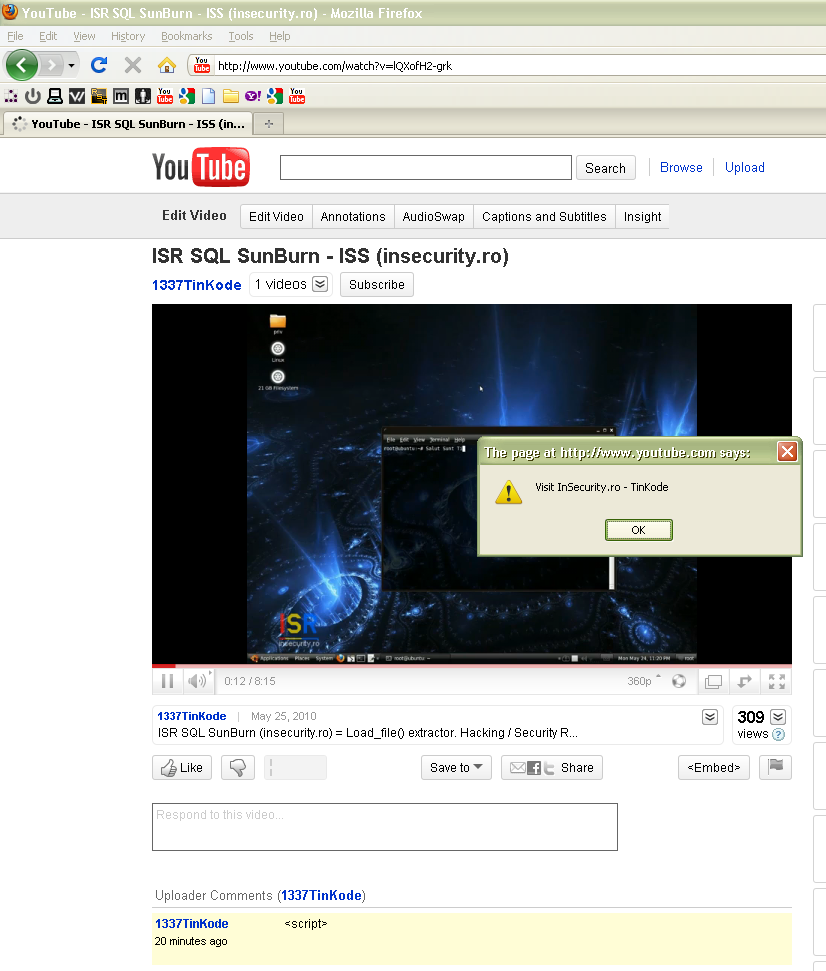
Task: Seek on the red video progress bar
Action: pos(472,666)
